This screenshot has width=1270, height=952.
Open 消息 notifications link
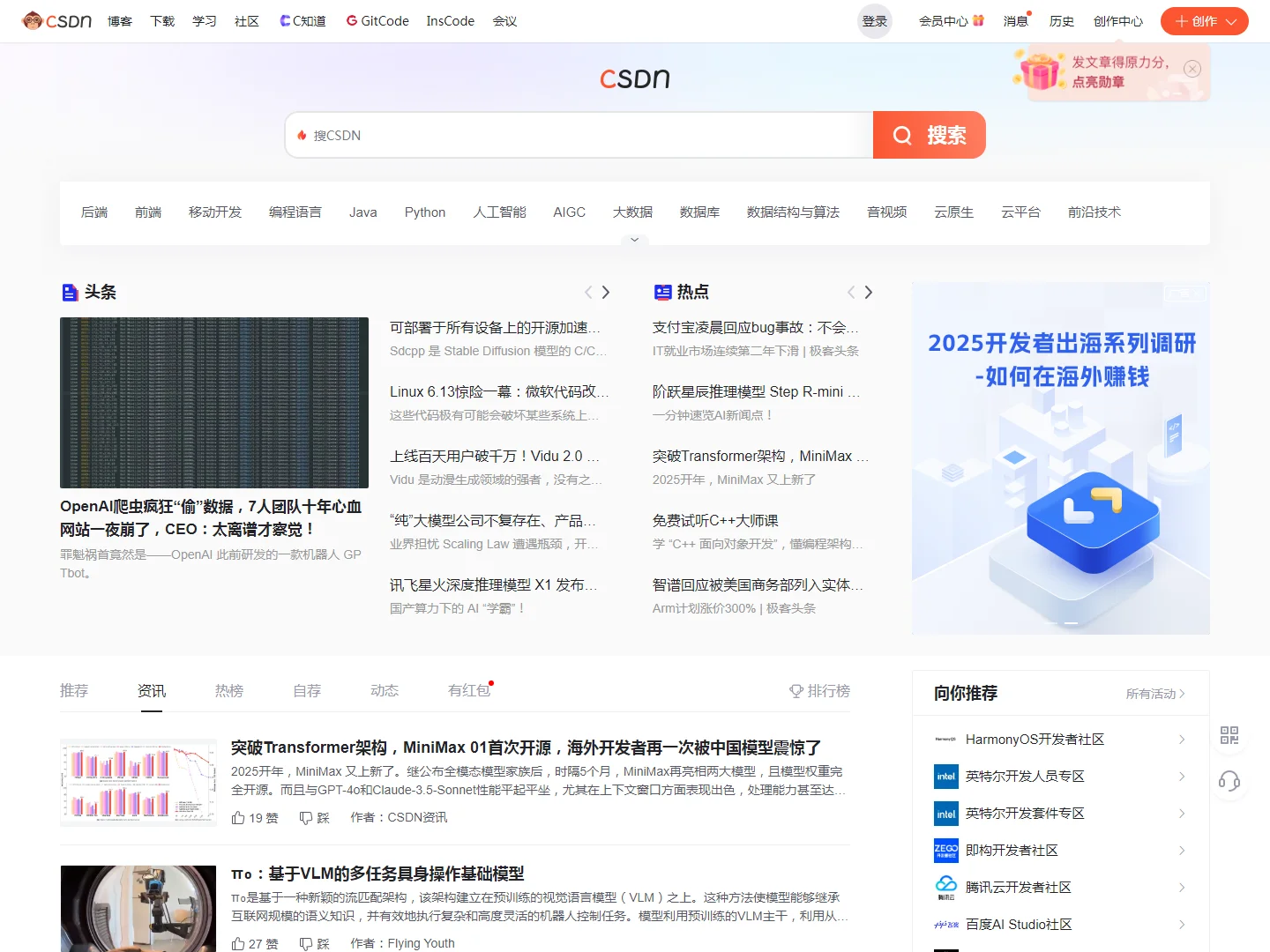[x=1016, y=21]
